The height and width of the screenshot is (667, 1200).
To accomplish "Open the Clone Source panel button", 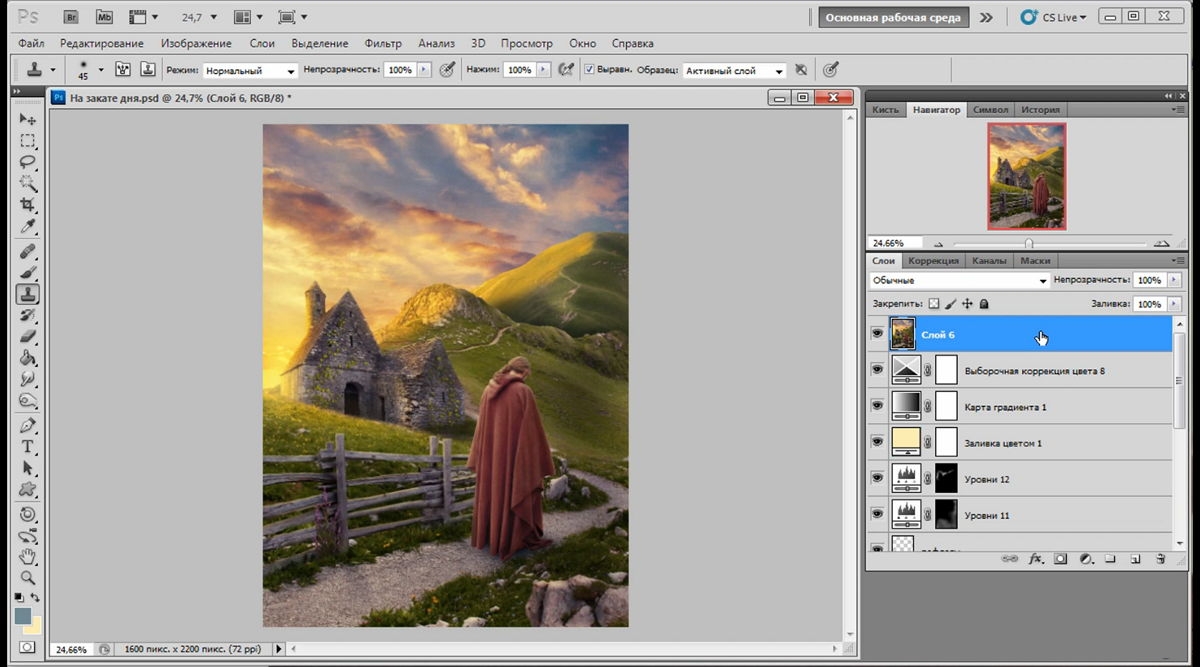I will click(148, 70).
